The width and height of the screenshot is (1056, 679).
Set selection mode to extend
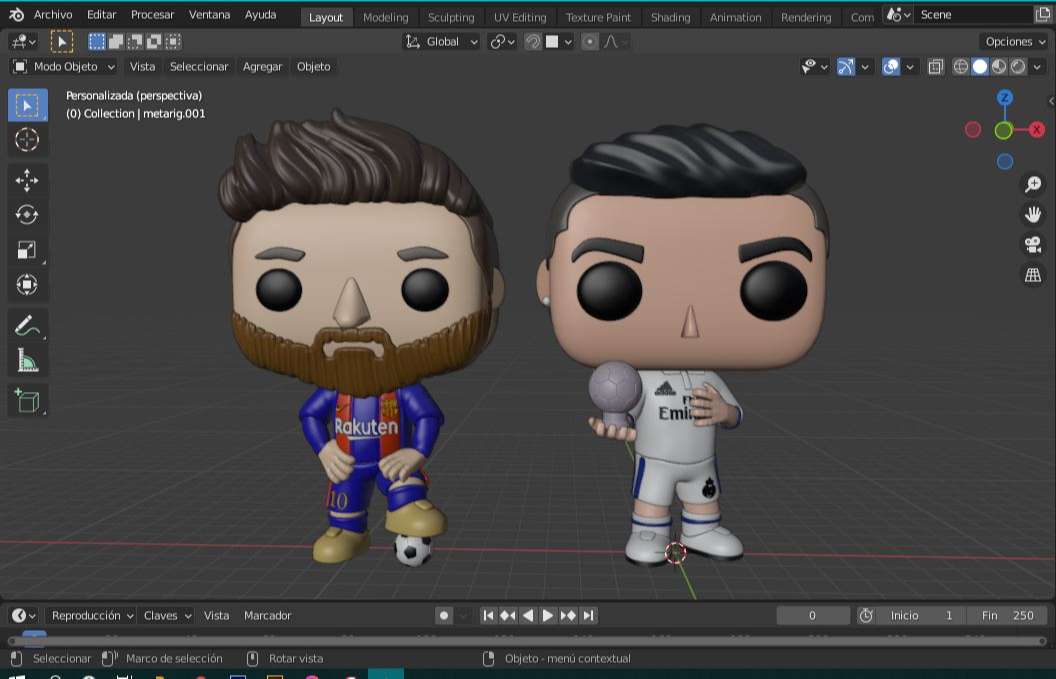pos(116,42)
